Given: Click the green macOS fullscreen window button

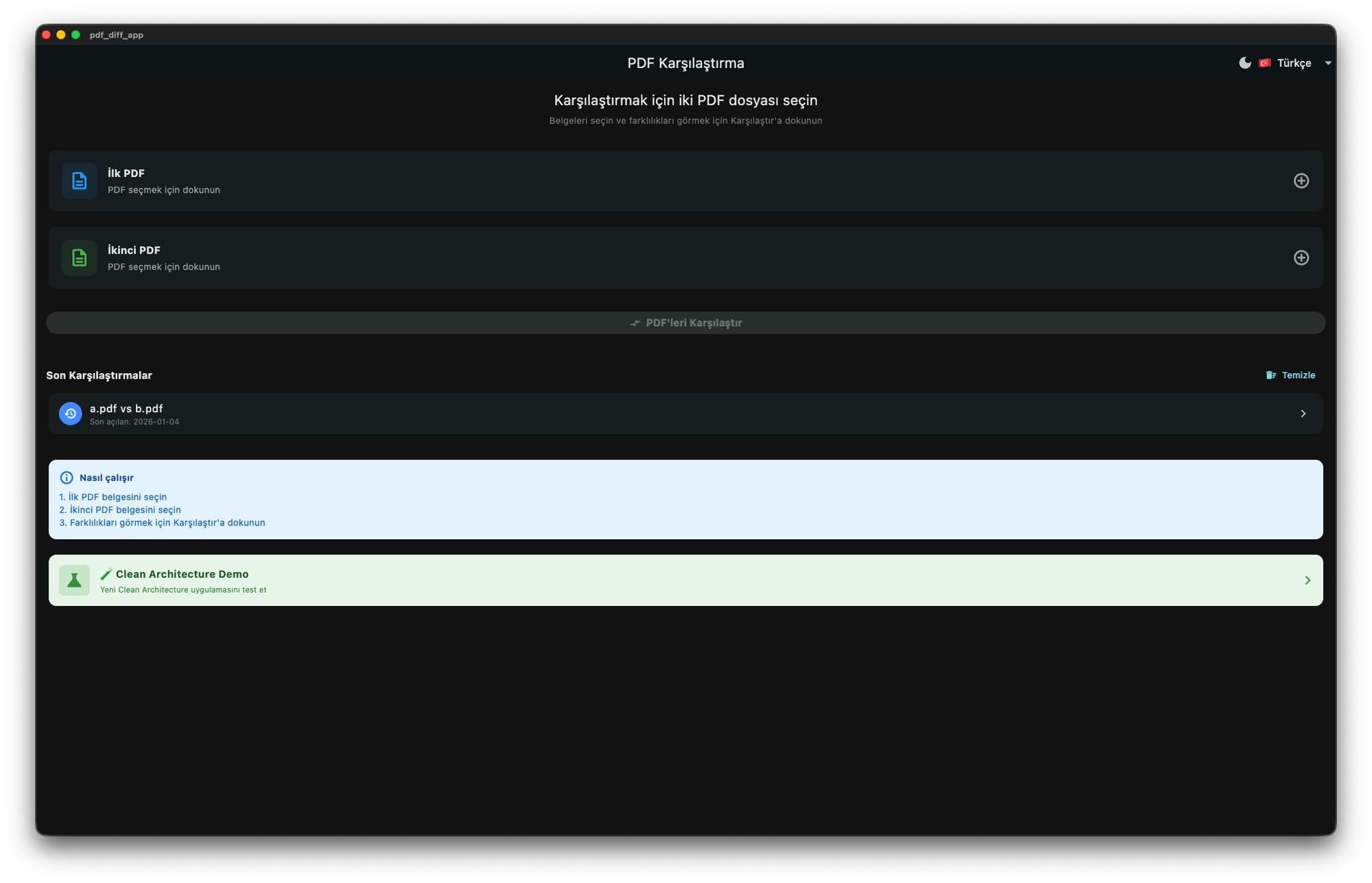Looking at the screenshot, I should [75, 35].
